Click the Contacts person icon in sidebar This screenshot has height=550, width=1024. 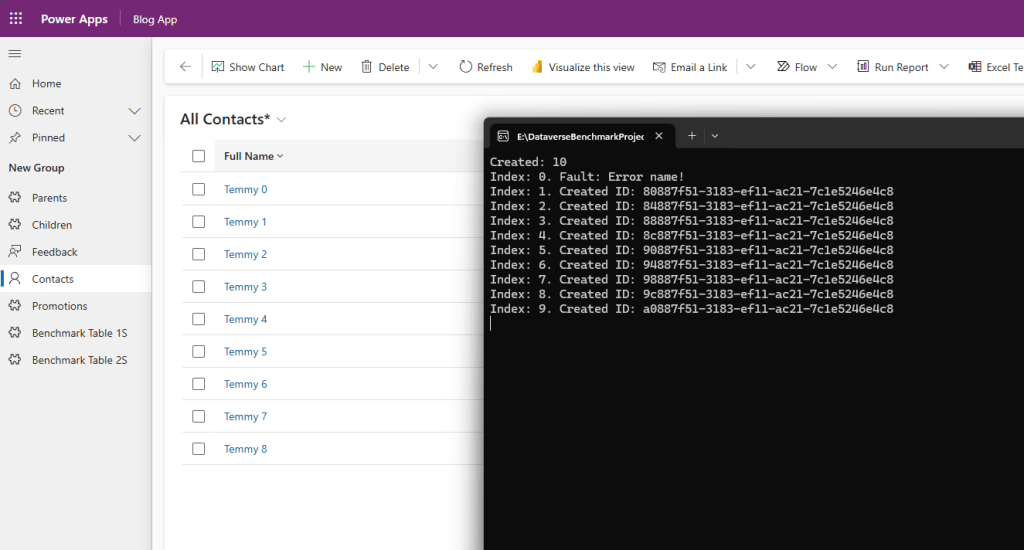click(15, 279)
